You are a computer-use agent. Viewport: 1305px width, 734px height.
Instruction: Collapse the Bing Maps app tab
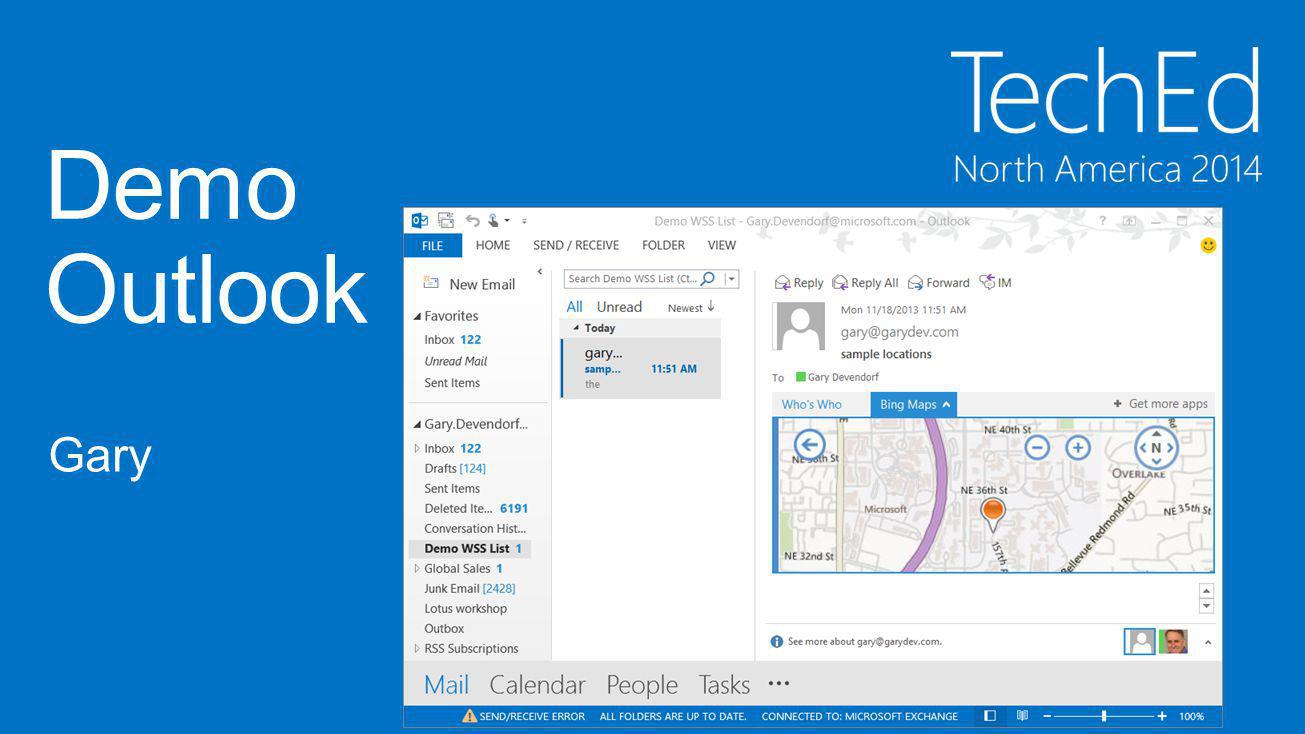point(914,405)
